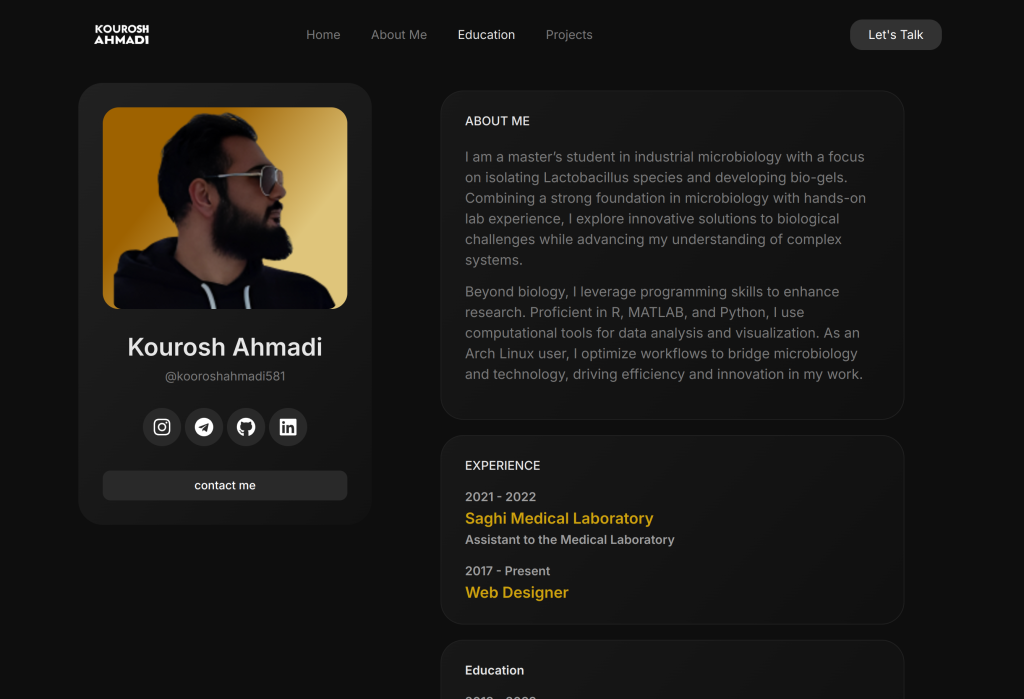Viewport: 1024px width, 699px height.
Task: Click Assistant to the Medical Laboratory text
Action: pos(569,540)
